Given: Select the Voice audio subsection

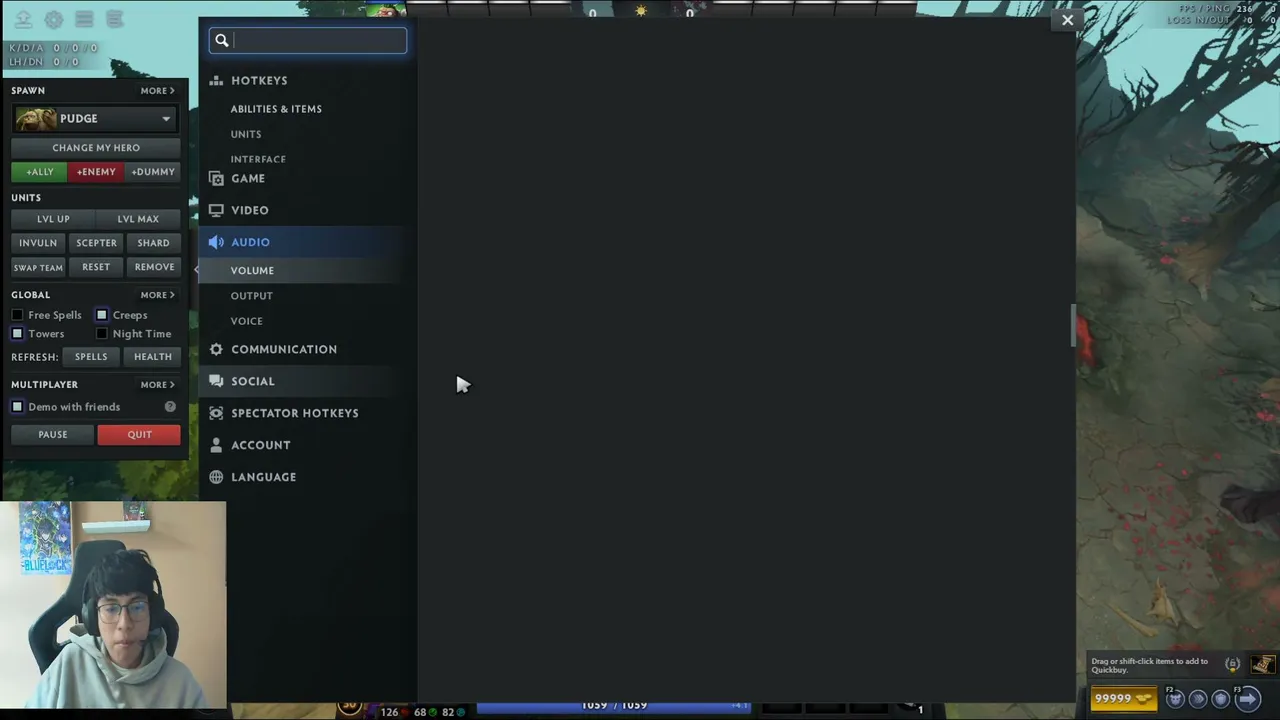Looking at the screenshot, I should (x=246, y=321).
